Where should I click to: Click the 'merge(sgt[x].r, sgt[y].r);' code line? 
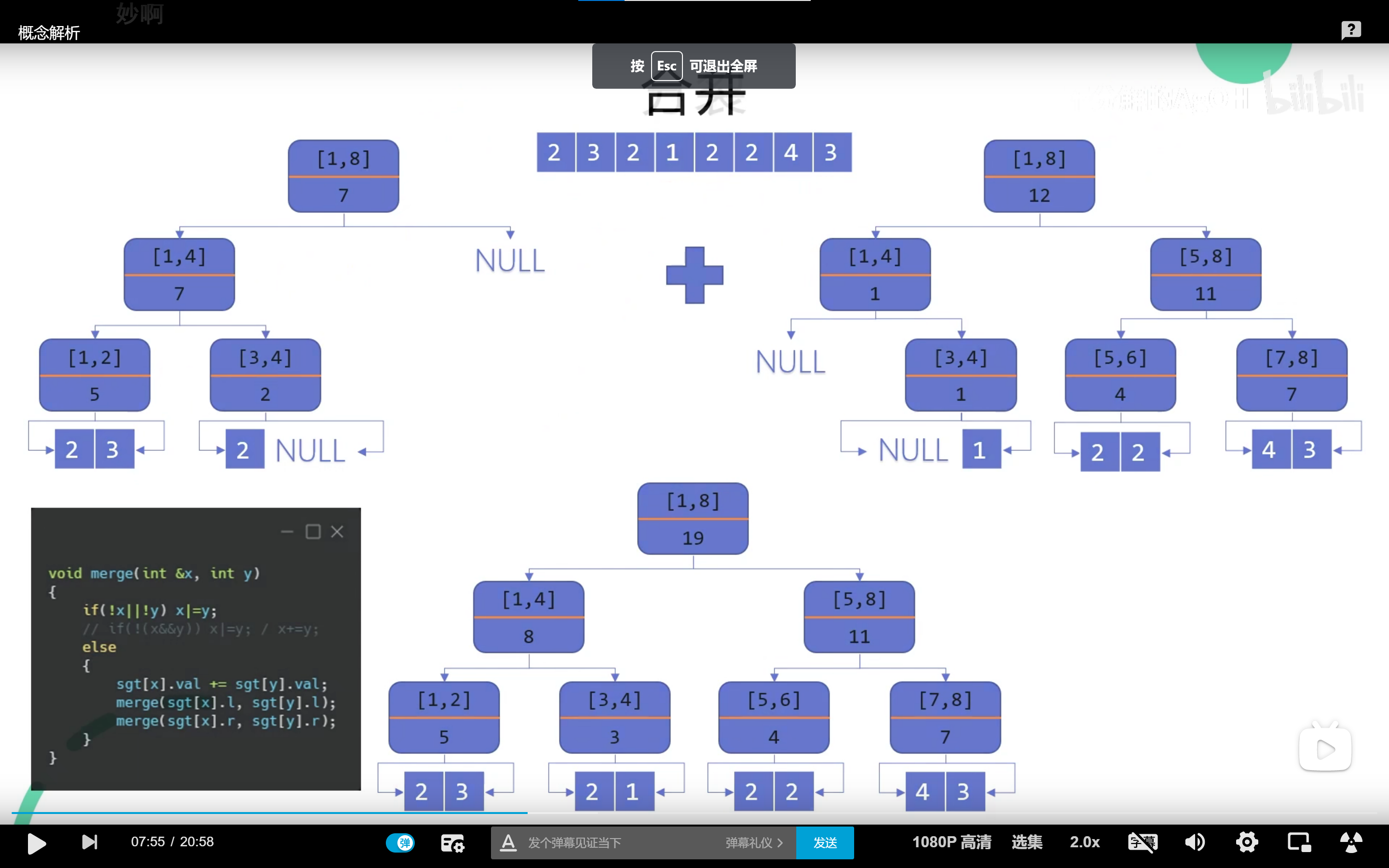coord(226,721)
